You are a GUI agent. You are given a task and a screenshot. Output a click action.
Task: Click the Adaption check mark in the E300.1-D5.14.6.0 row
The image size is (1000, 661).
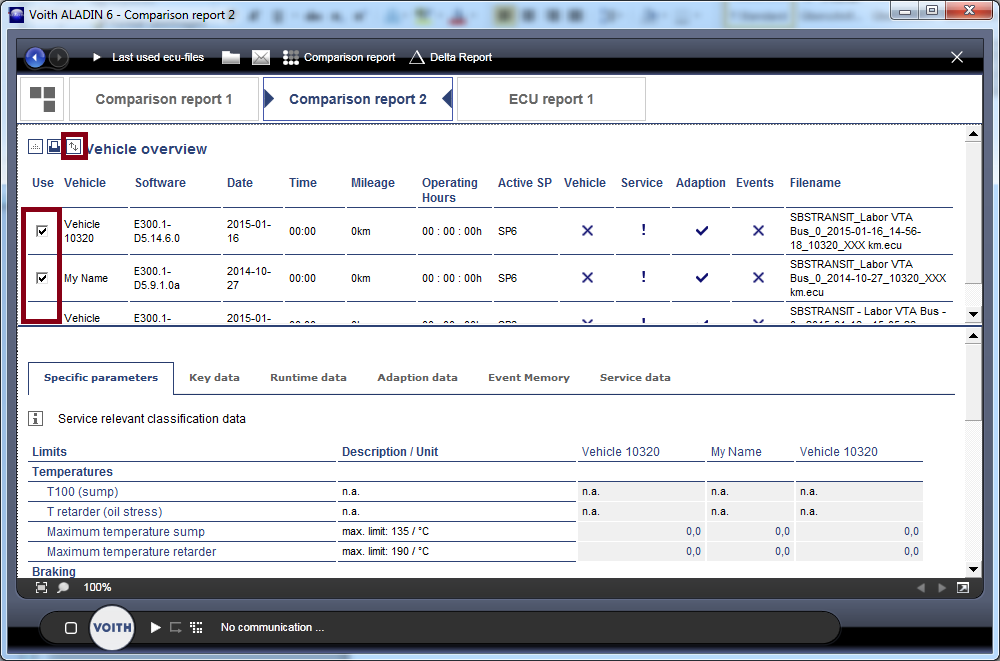pyautogui.click(x=702, y=231)
